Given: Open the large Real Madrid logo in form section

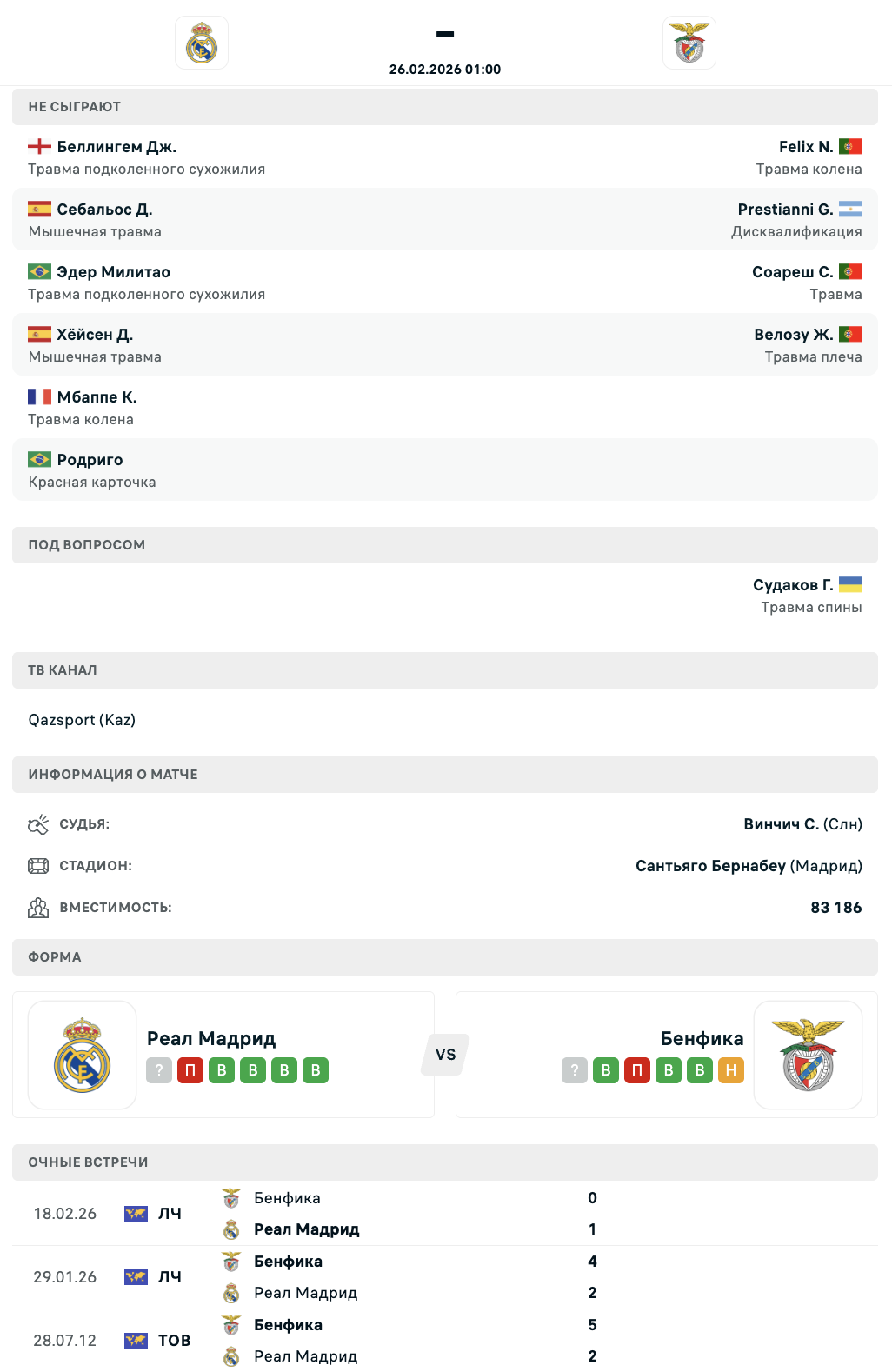Looking at the screenshot, I should 83,1055.
